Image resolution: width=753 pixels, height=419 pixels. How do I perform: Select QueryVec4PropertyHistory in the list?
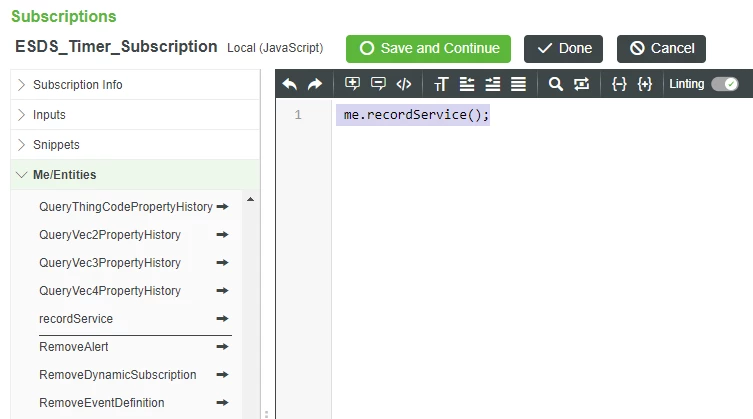[110, 290]
